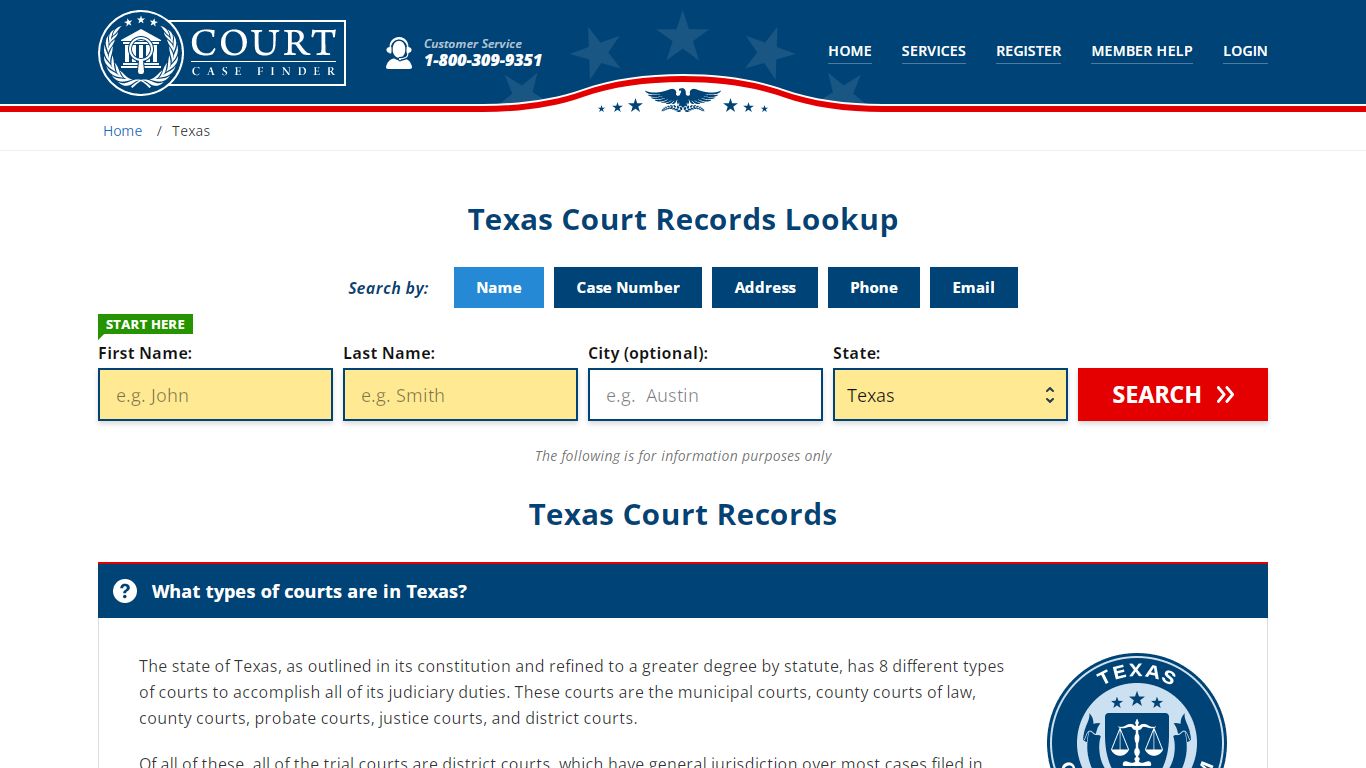Click the 'Search by:' label

[x=388, y=288]
